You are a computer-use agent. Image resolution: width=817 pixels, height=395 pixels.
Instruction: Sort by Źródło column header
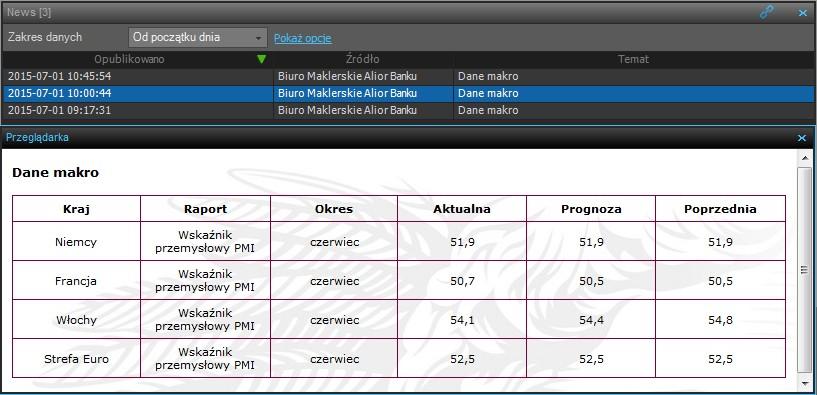click(363, 59)
